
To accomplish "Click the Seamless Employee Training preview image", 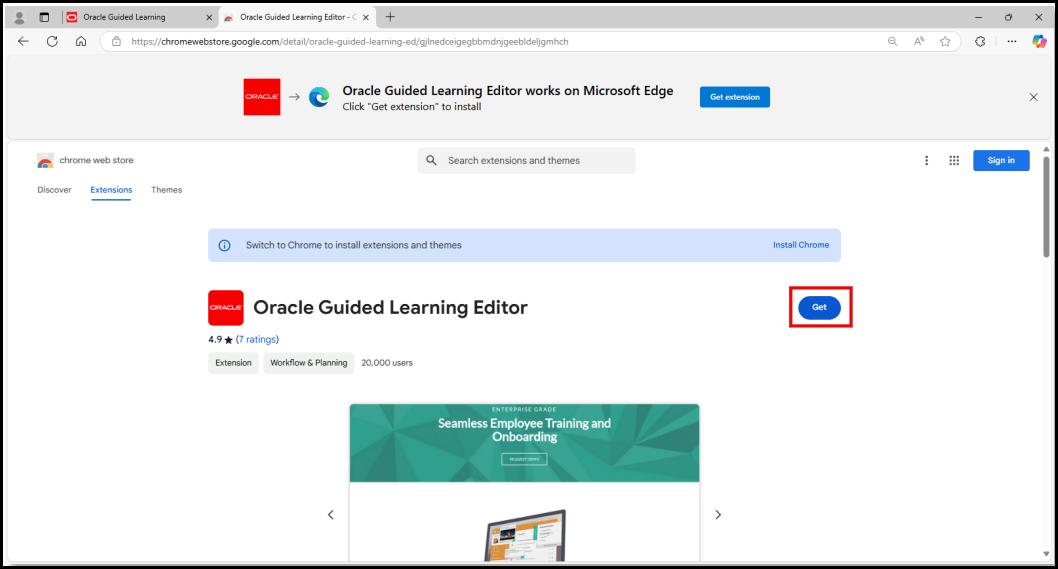I will [524, 483].
